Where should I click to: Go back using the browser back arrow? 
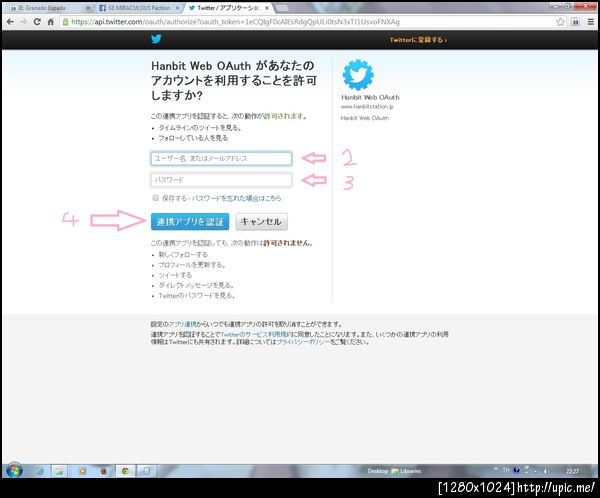pos(10,22)
